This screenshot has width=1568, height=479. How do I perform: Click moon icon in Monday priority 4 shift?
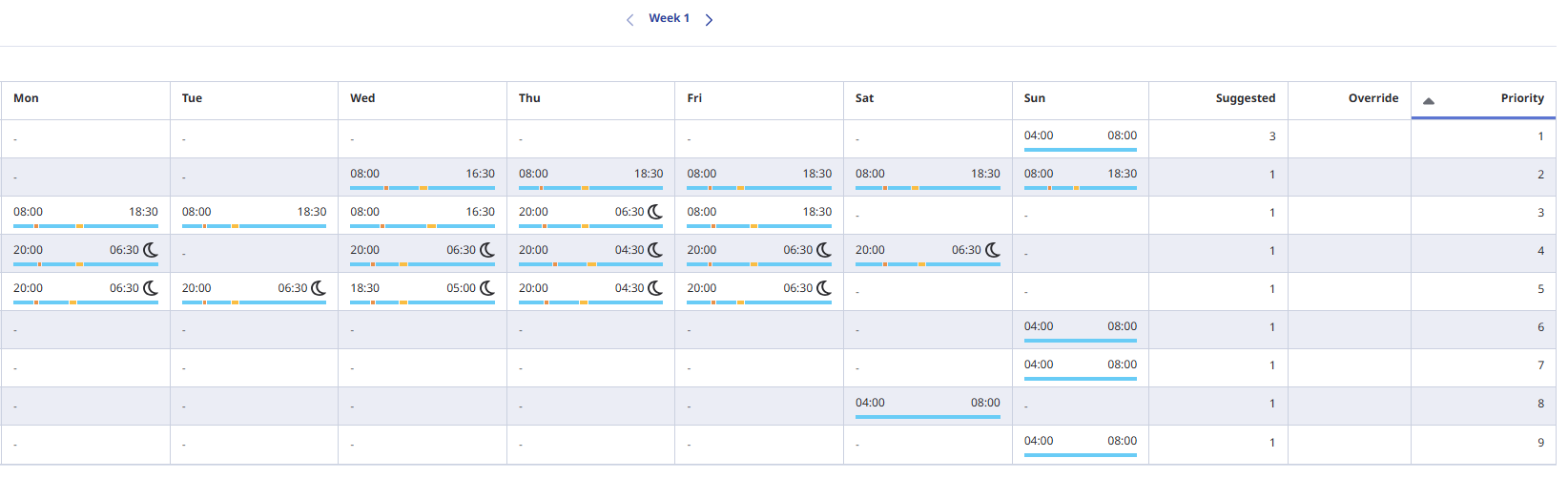[151, 250]
